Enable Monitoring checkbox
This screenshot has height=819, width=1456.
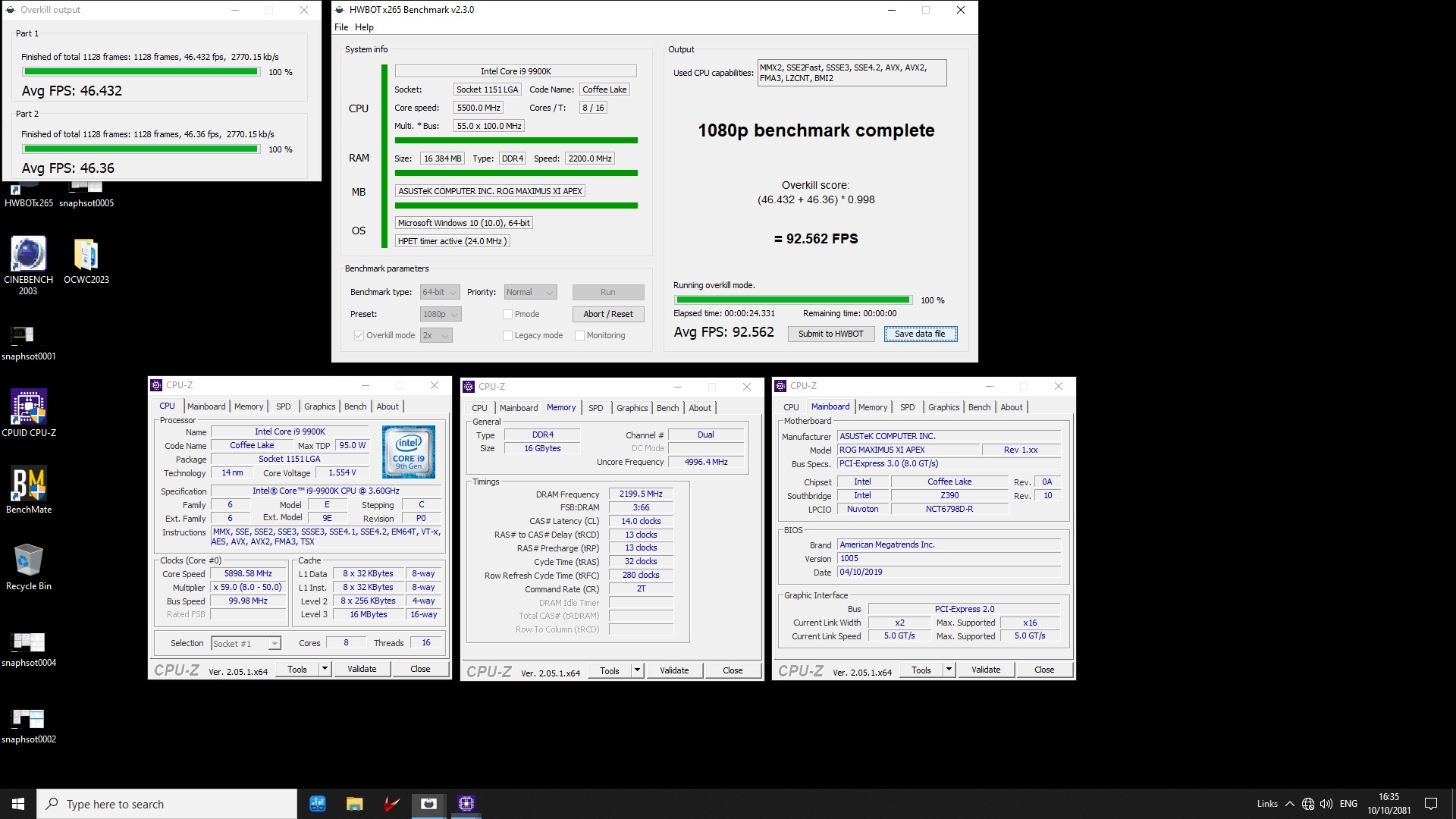coord(579,335)
